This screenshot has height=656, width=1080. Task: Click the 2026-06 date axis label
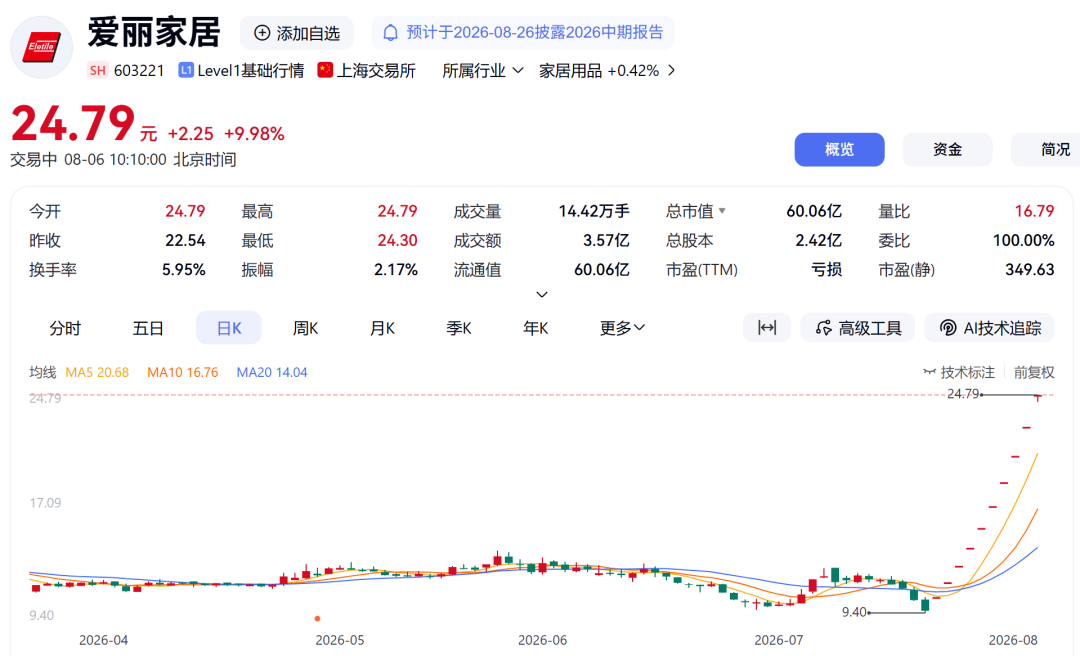point(542,640)
